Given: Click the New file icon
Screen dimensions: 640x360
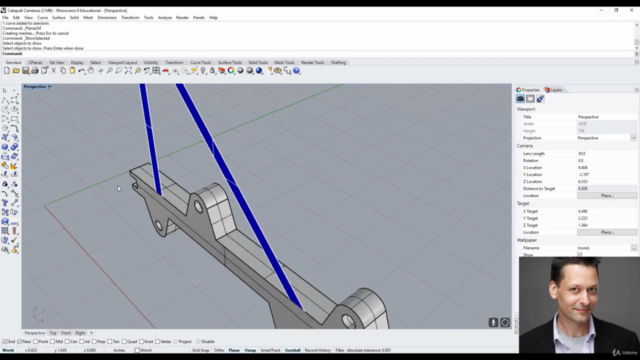Looking at the screenshot, I should pos(7,71).
